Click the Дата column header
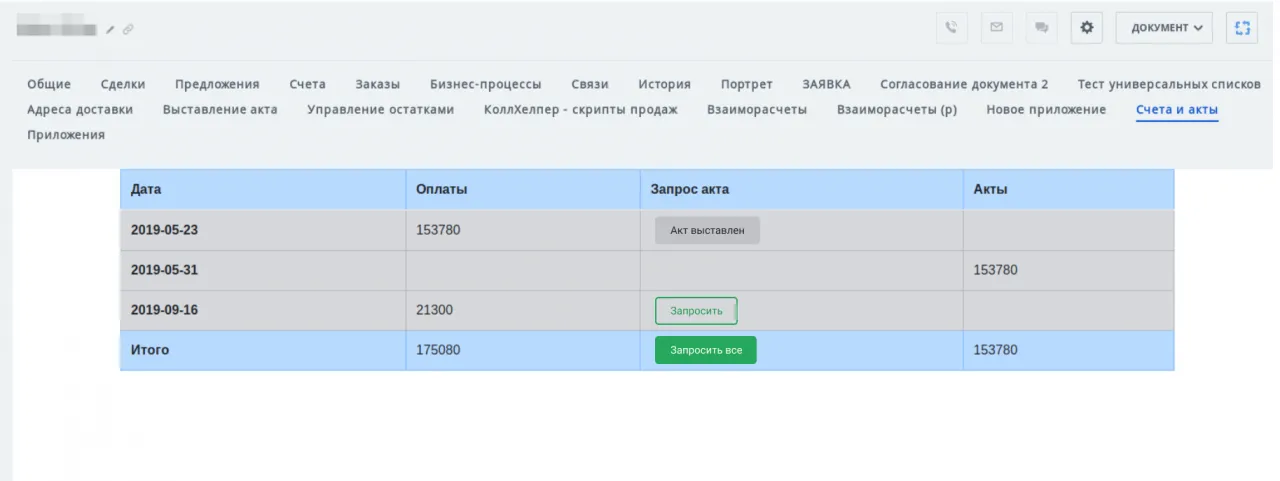Image resolution: width=1280 pixels, height=481 pixels. 146,189
